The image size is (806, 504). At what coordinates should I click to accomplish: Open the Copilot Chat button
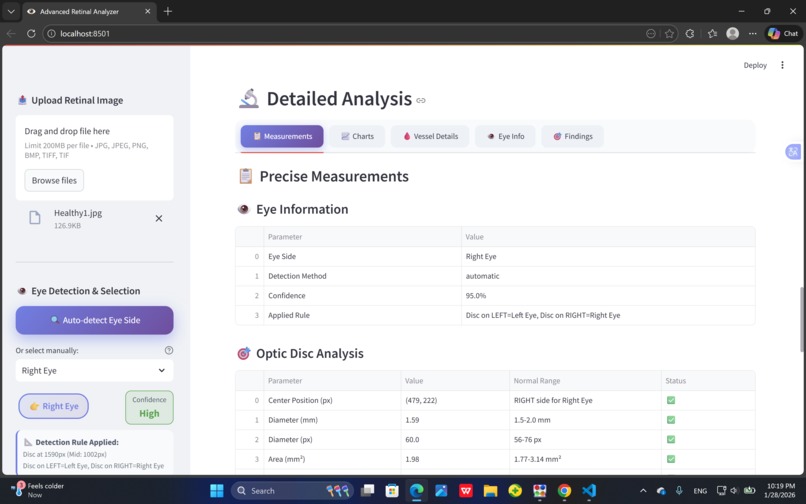coord(783,33)
